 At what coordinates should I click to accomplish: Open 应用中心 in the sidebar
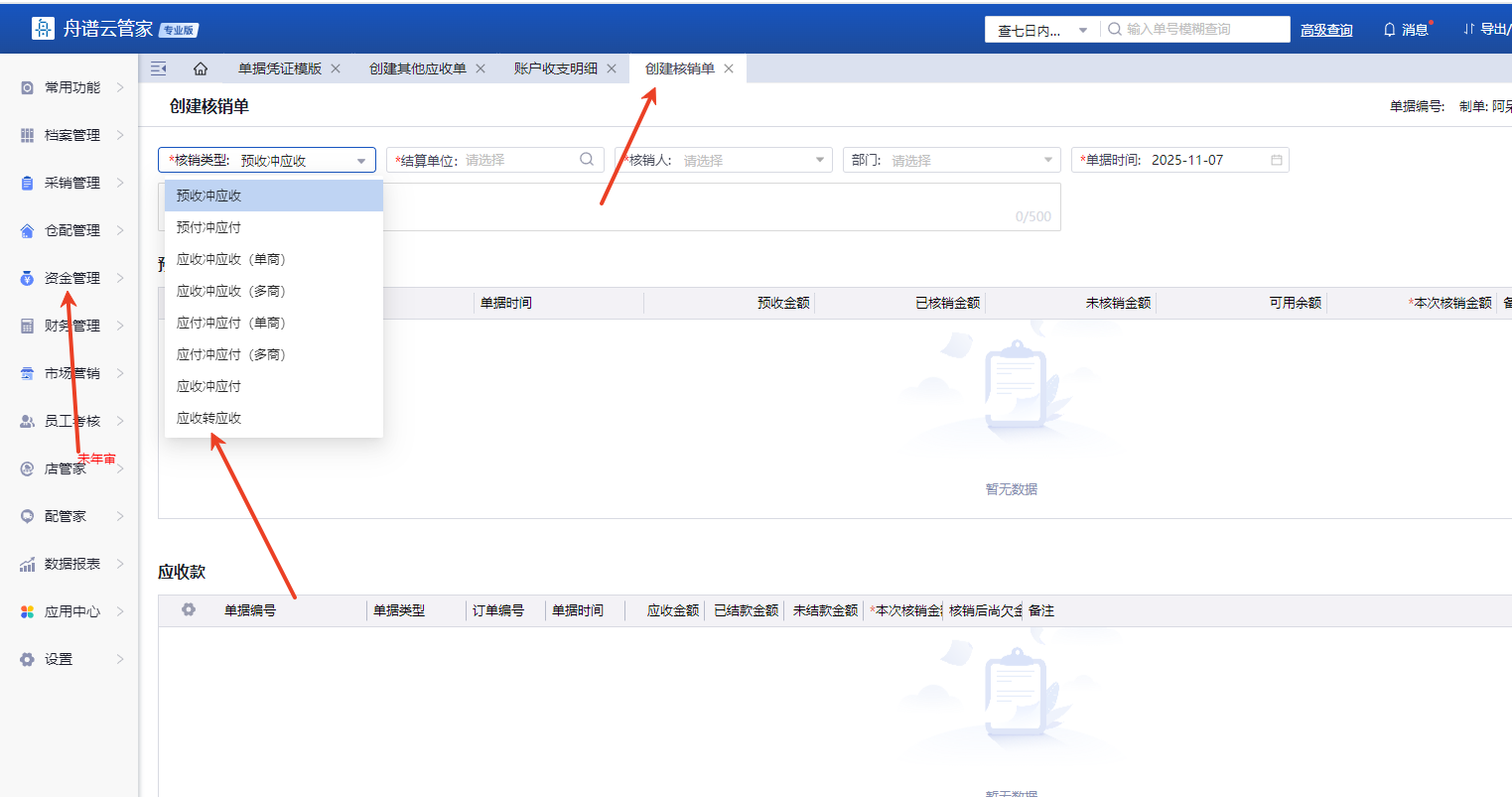71,611
